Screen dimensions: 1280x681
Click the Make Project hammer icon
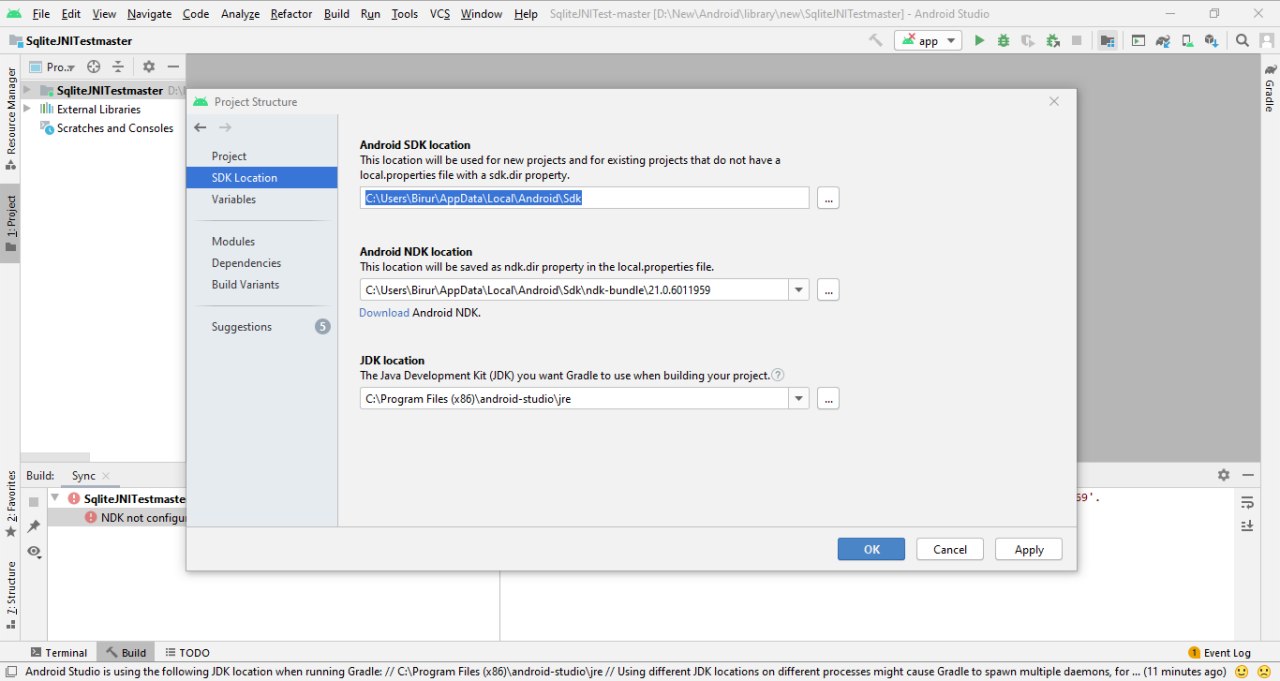click(x=875, y=41)
